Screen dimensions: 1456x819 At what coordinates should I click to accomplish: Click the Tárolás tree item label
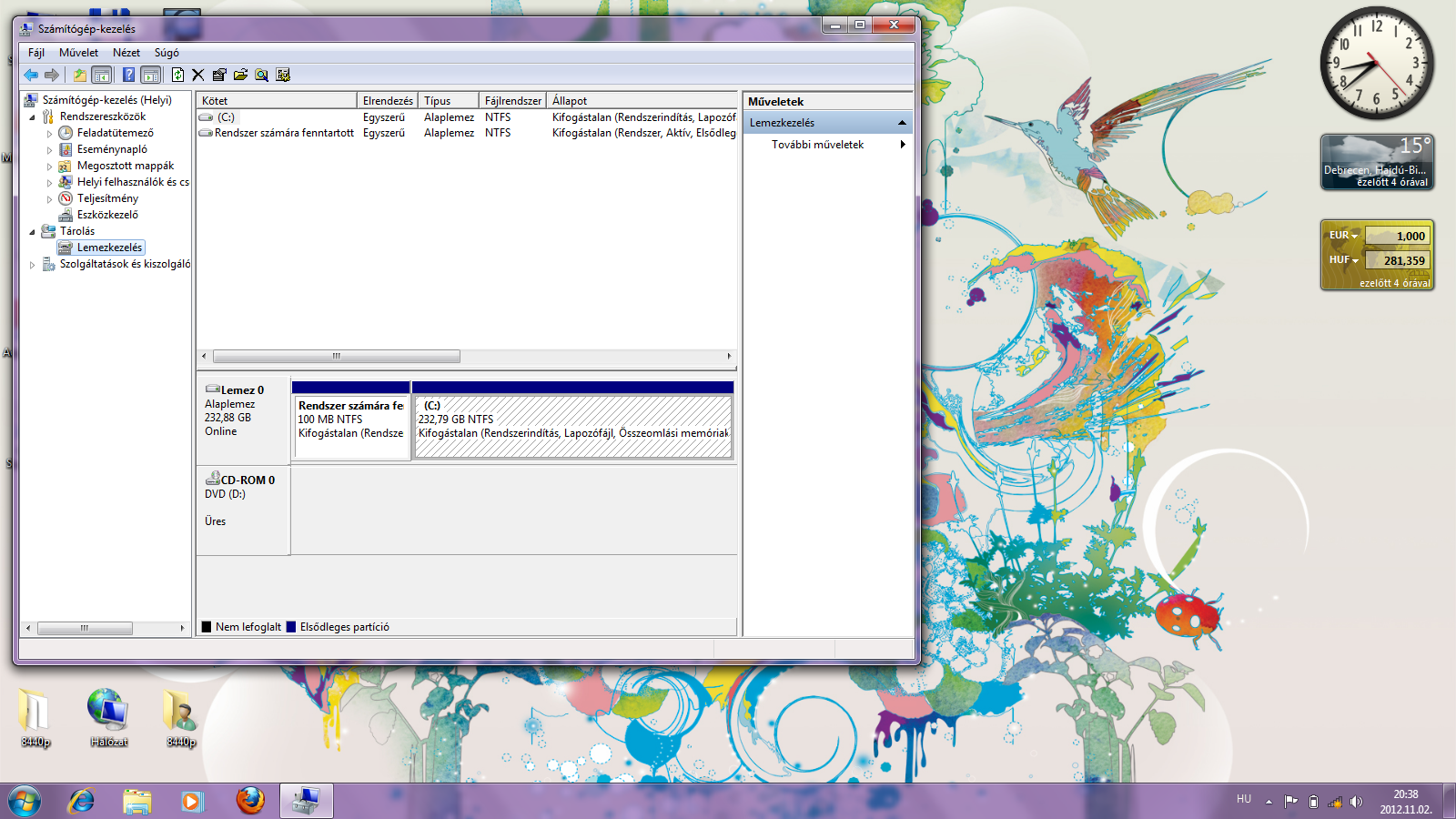point(77,231)
